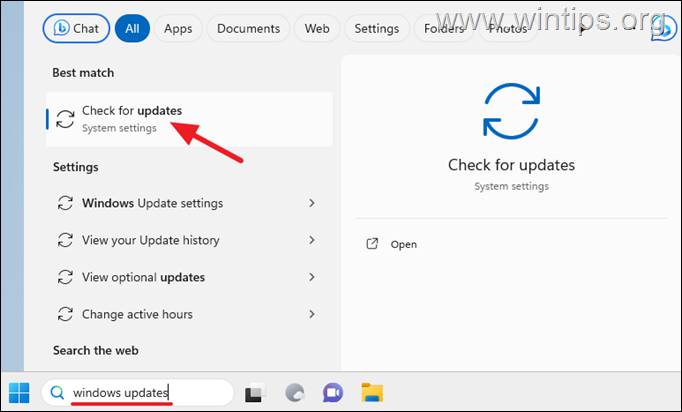This screenshot has height=412, width=682.
Task: Open File Explorer from the taskbar
Action: 372,392
